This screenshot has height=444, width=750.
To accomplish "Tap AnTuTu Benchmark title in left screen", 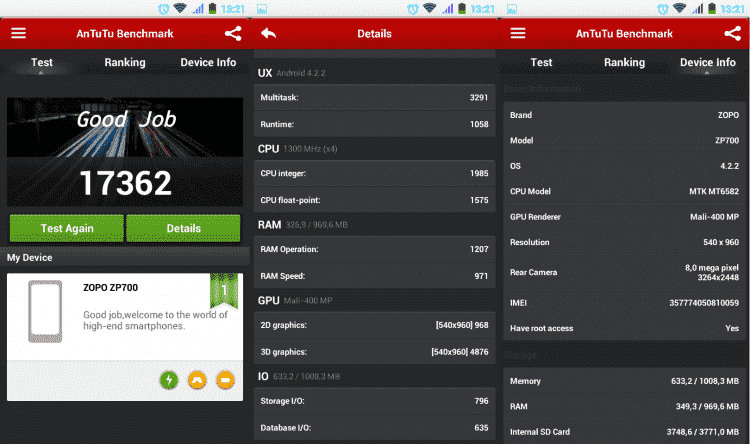I will point(125,33).
